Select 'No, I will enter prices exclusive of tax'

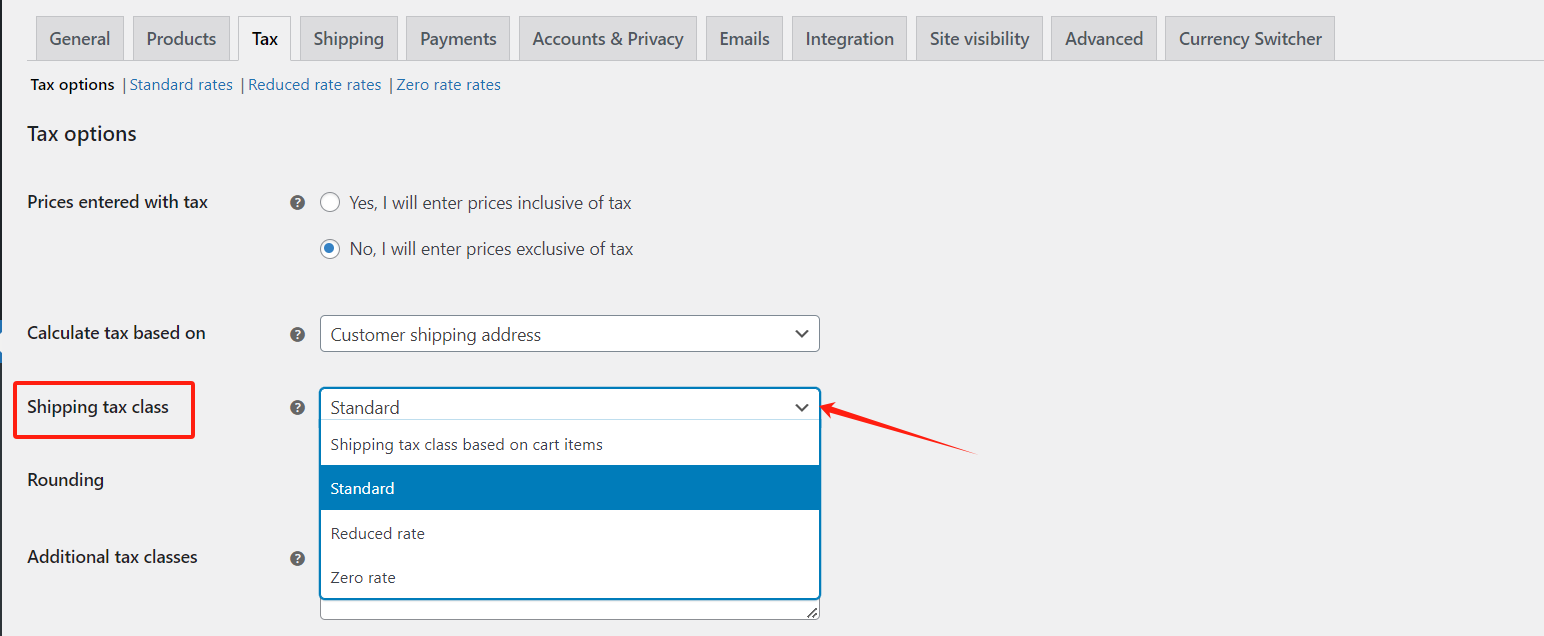[330, 249]
